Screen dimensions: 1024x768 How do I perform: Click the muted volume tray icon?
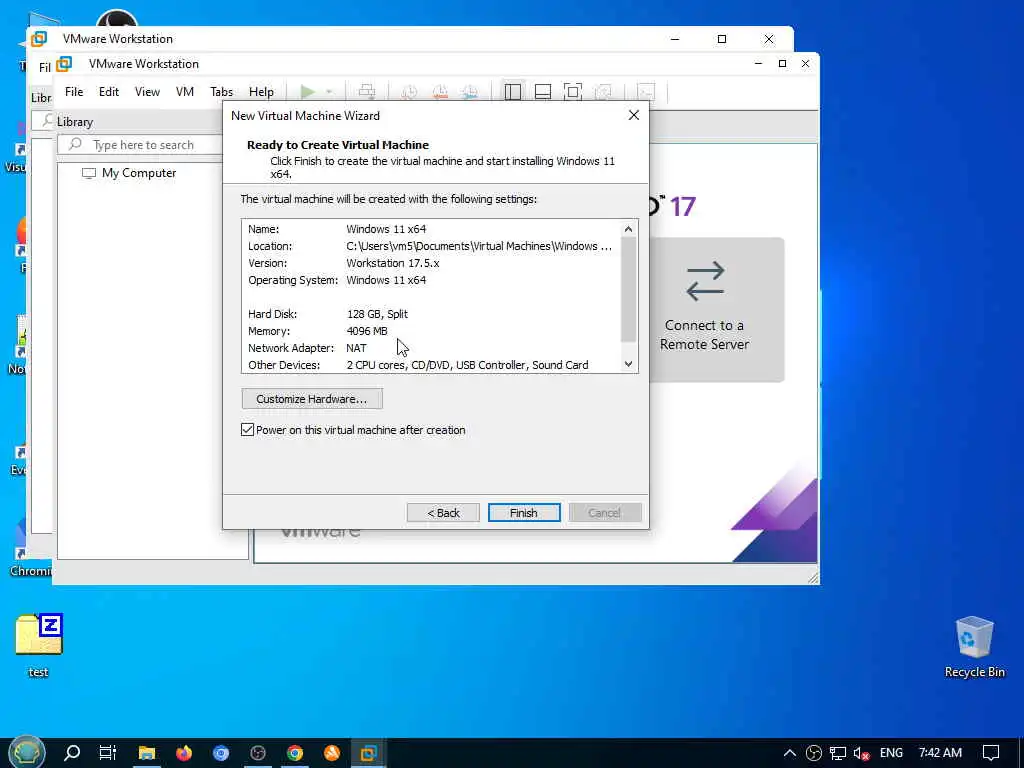pyautogui.click(x=861, y=754)
